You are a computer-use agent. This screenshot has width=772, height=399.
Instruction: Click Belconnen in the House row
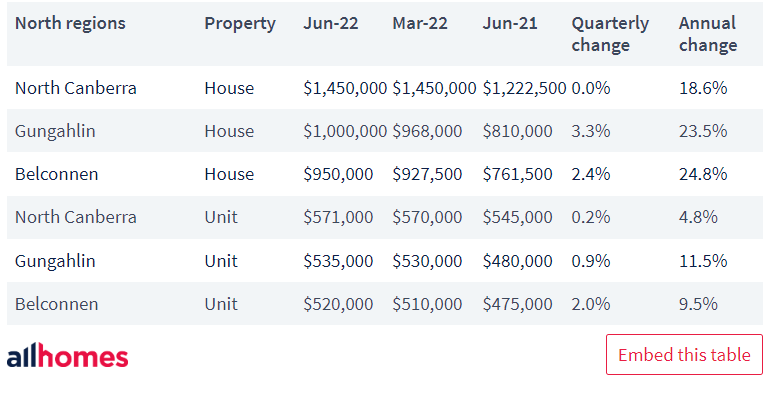pos(57,174)
